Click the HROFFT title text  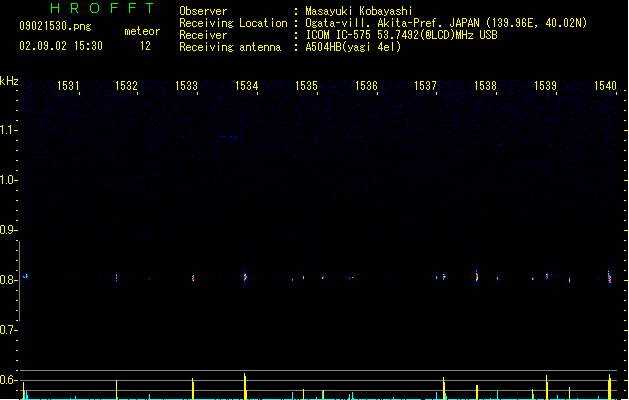102,8
